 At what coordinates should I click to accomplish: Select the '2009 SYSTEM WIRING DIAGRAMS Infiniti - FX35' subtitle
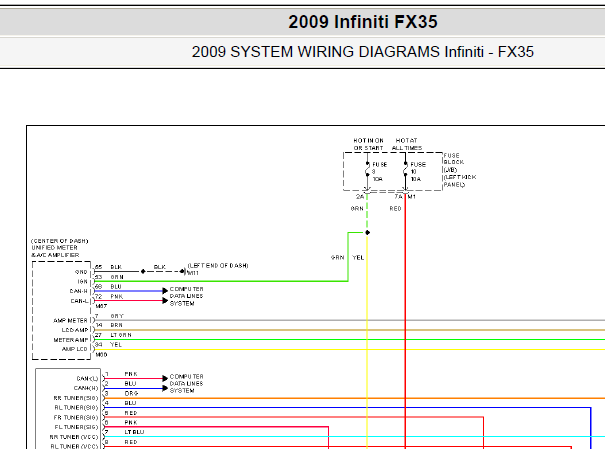(x=363, y=52)
